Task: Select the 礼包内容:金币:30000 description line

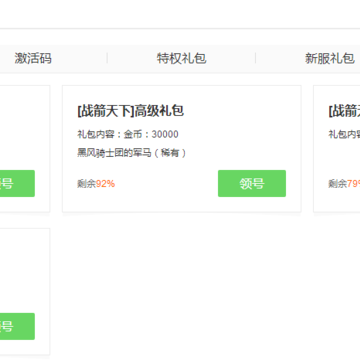Action: tap(128, 134)
